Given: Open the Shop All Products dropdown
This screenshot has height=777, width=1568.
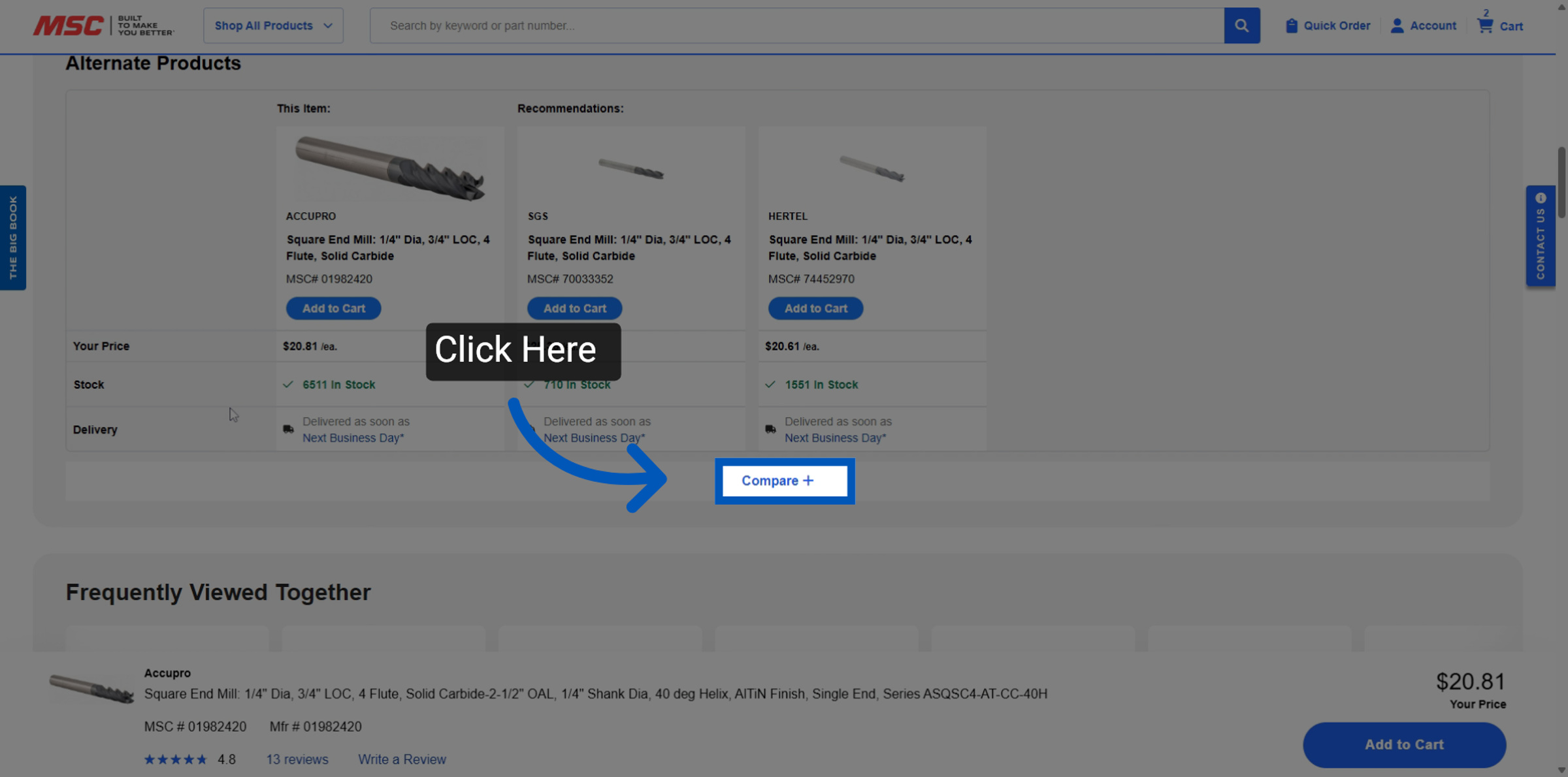Looking at the screenshot, I should 273,25.
